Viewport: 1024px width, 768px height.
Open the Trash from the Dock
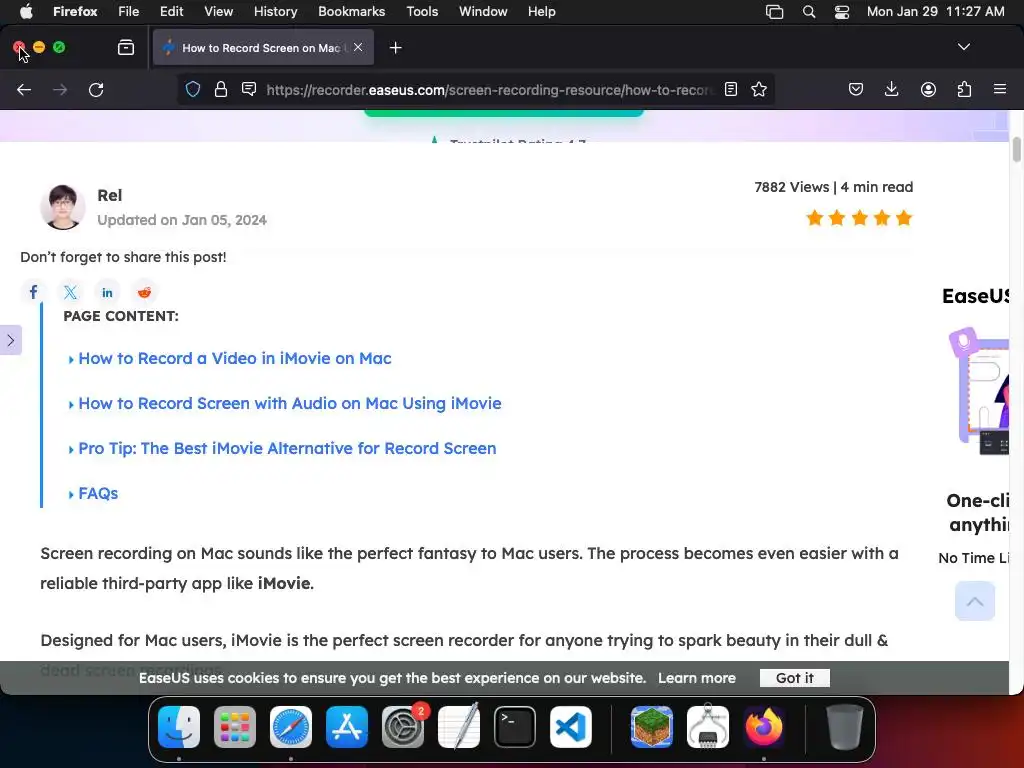(x=845, y=727)
